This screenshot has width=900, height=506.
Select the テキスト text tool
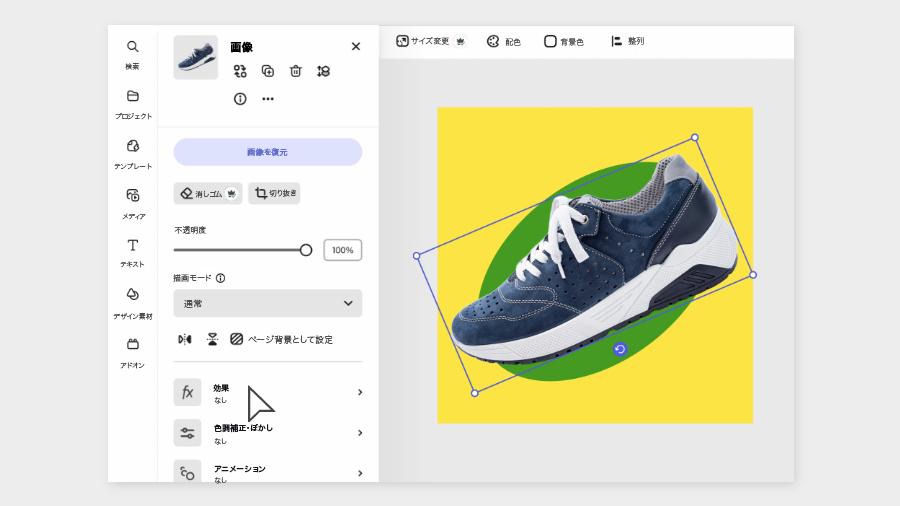pos(133,253)
